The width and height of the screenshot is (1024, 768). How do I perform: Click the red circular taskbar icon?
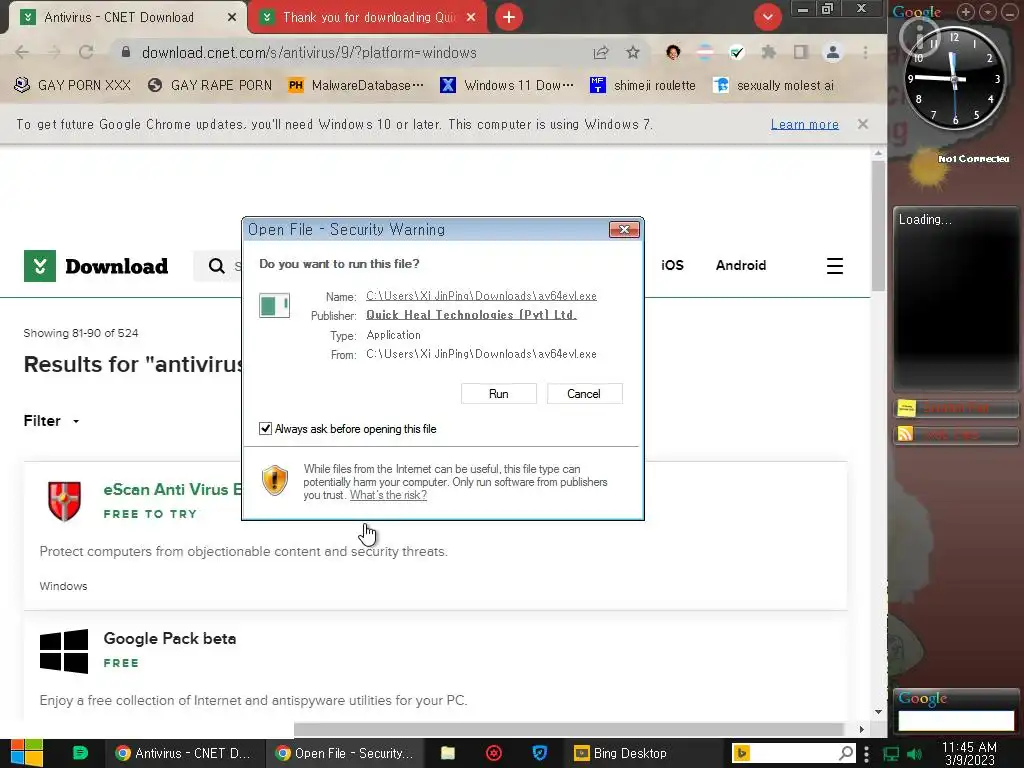(x=494, y=753)
